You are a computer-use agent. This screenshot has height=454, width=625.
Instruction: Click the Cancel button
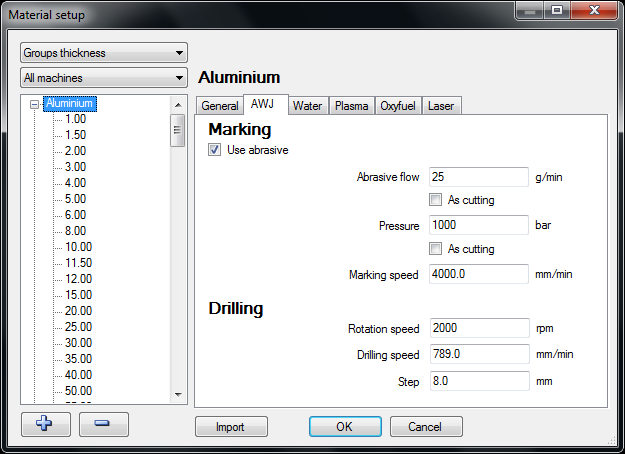coord(426,427)
